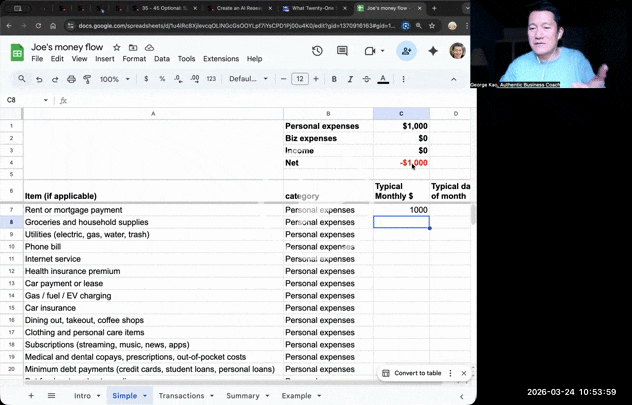
Task: Click the Gemini sparkle icon
Action: [433, 51]
